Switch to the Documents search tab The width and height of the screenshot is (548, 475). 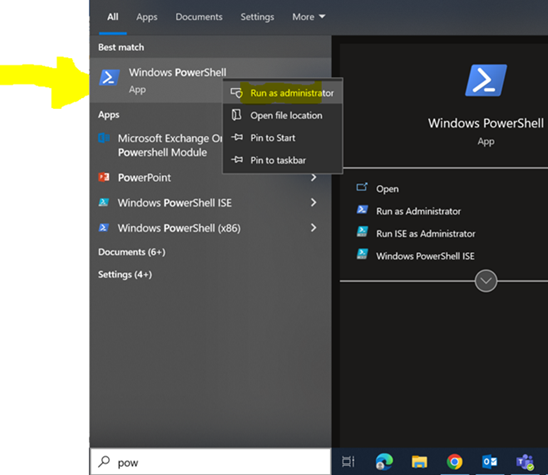(x=199, y=17)
